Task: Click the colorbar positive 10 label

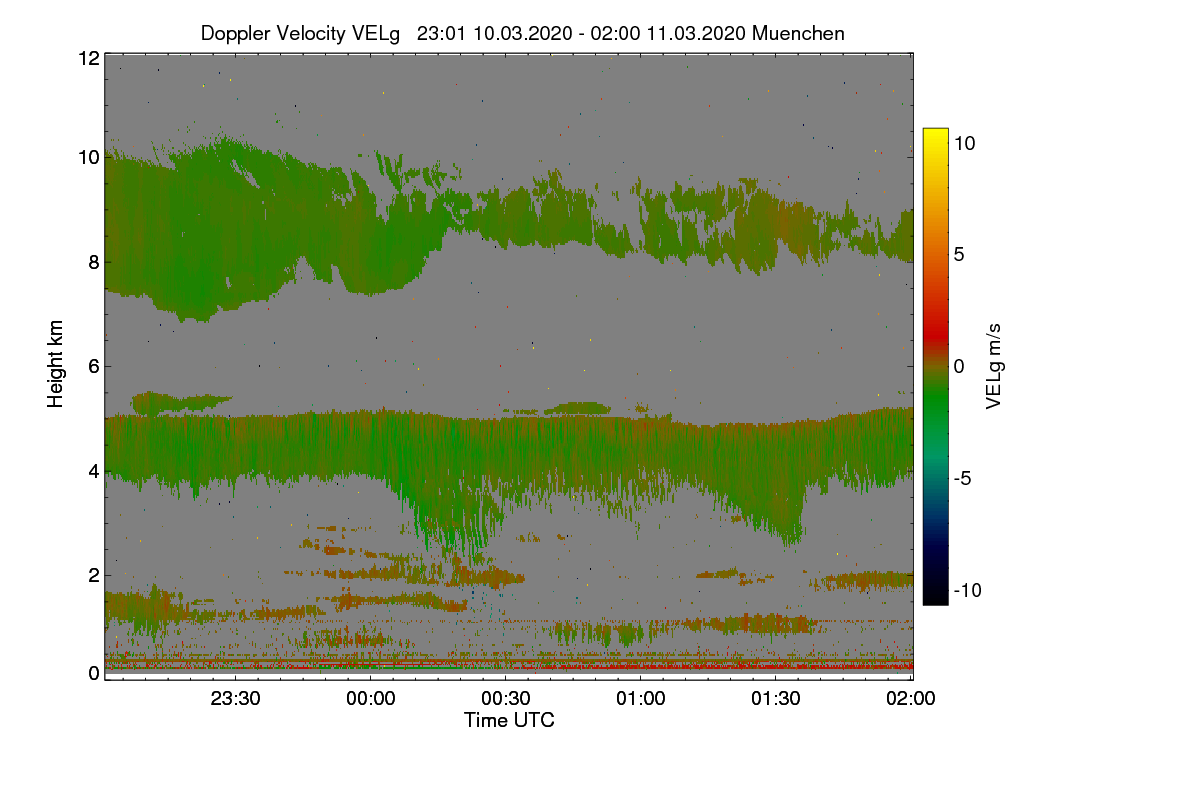Action: click(964, 143)
